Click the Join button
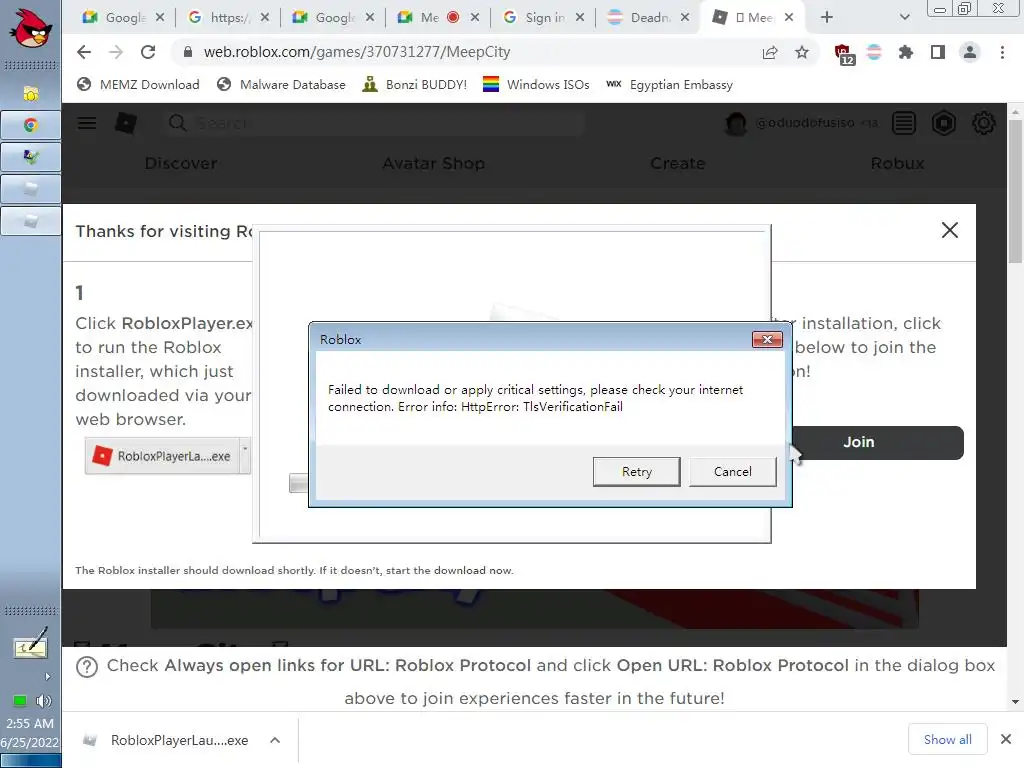The image size is (1024, 768). coord(878,442)
